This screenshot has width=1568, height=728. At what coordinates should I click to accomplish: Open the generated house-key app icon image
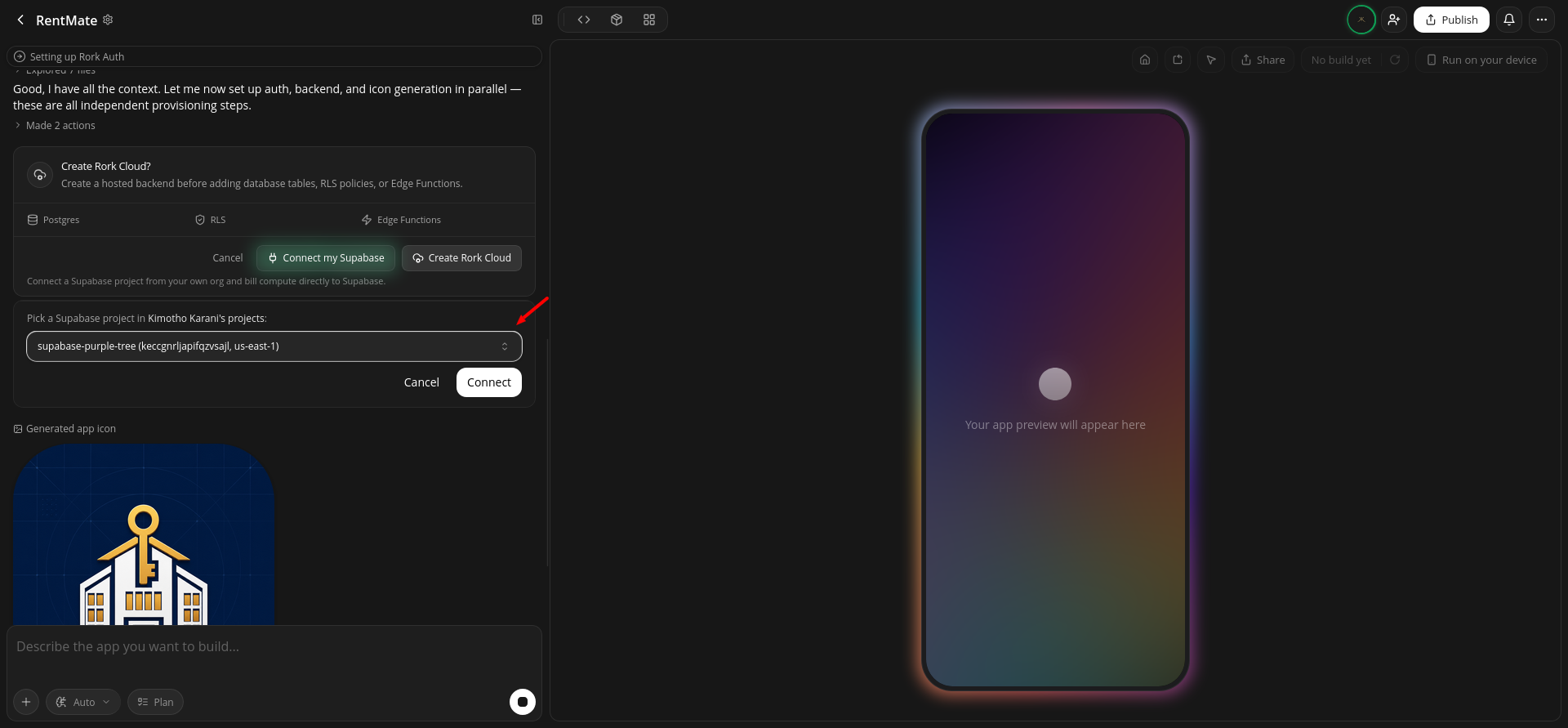click(x=144, y=534)
